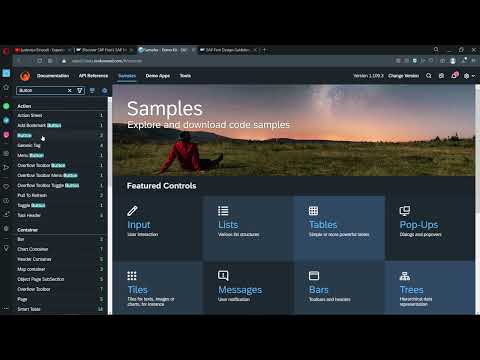The height and width of the screenshot is (360, 480).
Task: Open the Overflow Toolbar Menu Button entry
Action: coord(60,175)
